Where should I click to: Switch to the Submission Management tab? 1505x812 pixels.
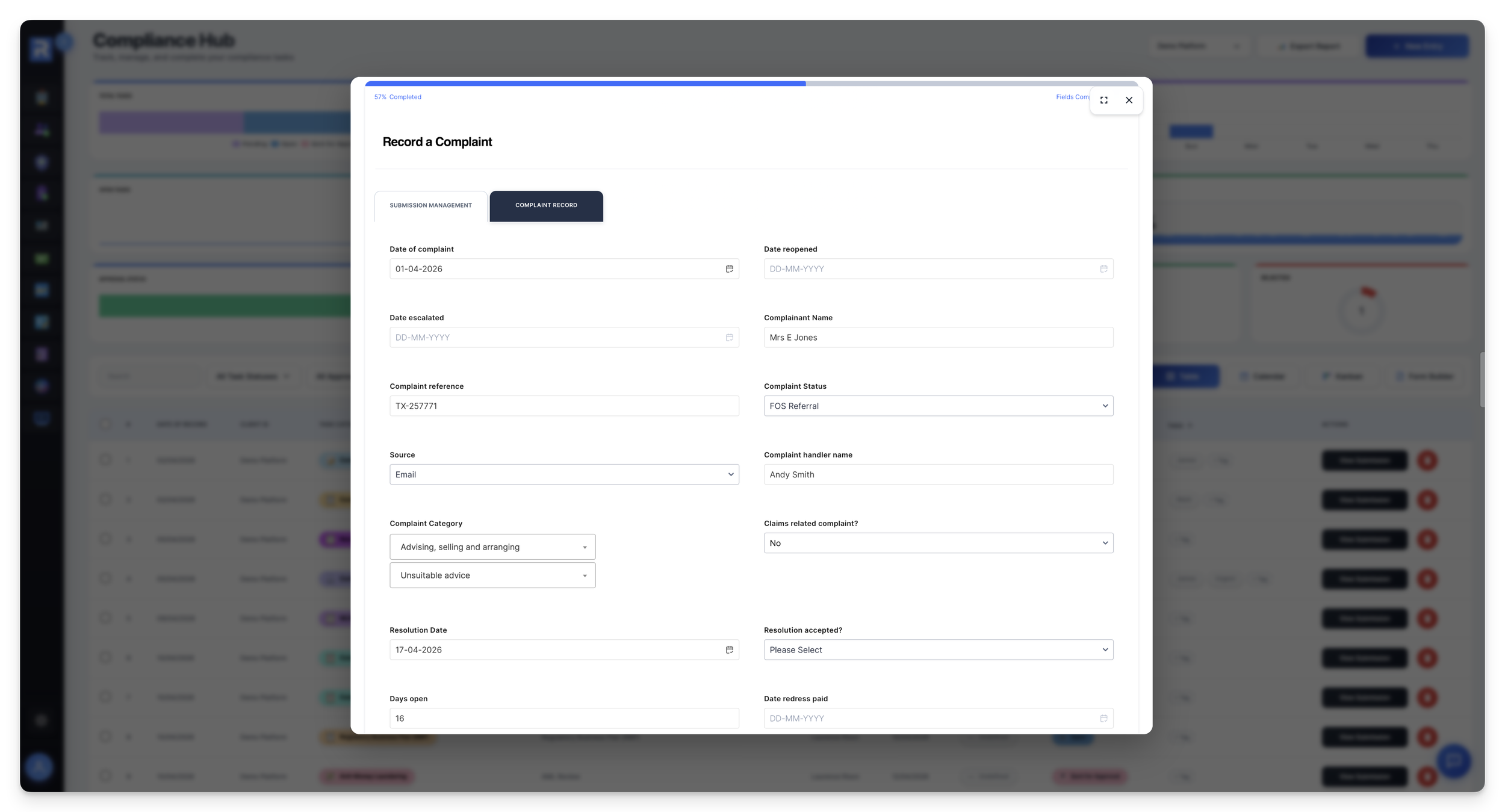430,206
